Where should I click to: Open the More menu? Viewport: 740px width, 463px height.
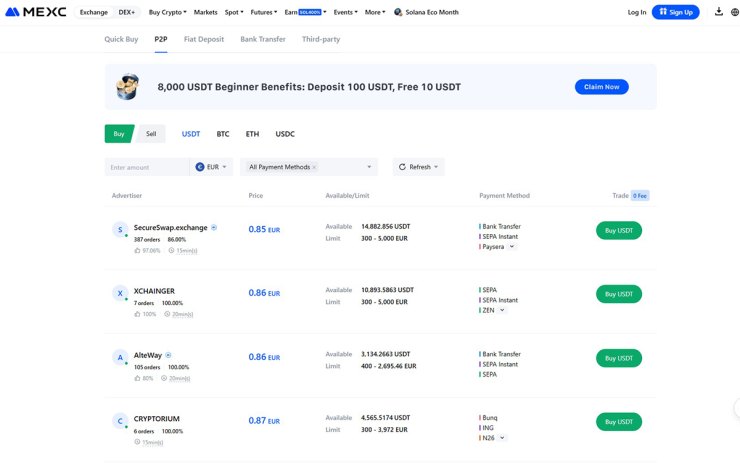click(x=375, y=12)
